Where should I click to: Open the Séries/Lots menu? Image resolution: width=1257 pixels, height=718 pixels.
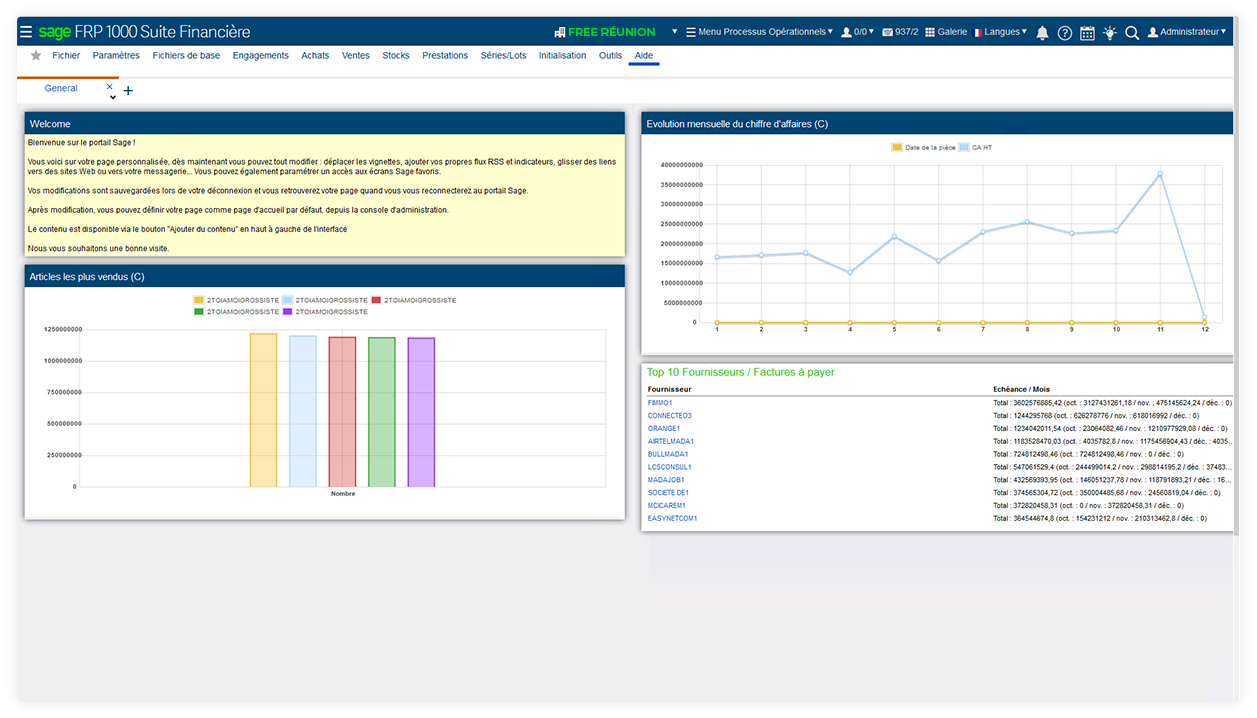(503, 56)
